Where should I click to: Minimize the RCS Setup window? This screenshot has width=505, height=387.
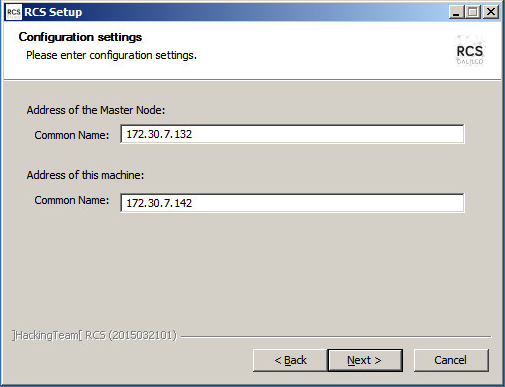pos(456,12)
